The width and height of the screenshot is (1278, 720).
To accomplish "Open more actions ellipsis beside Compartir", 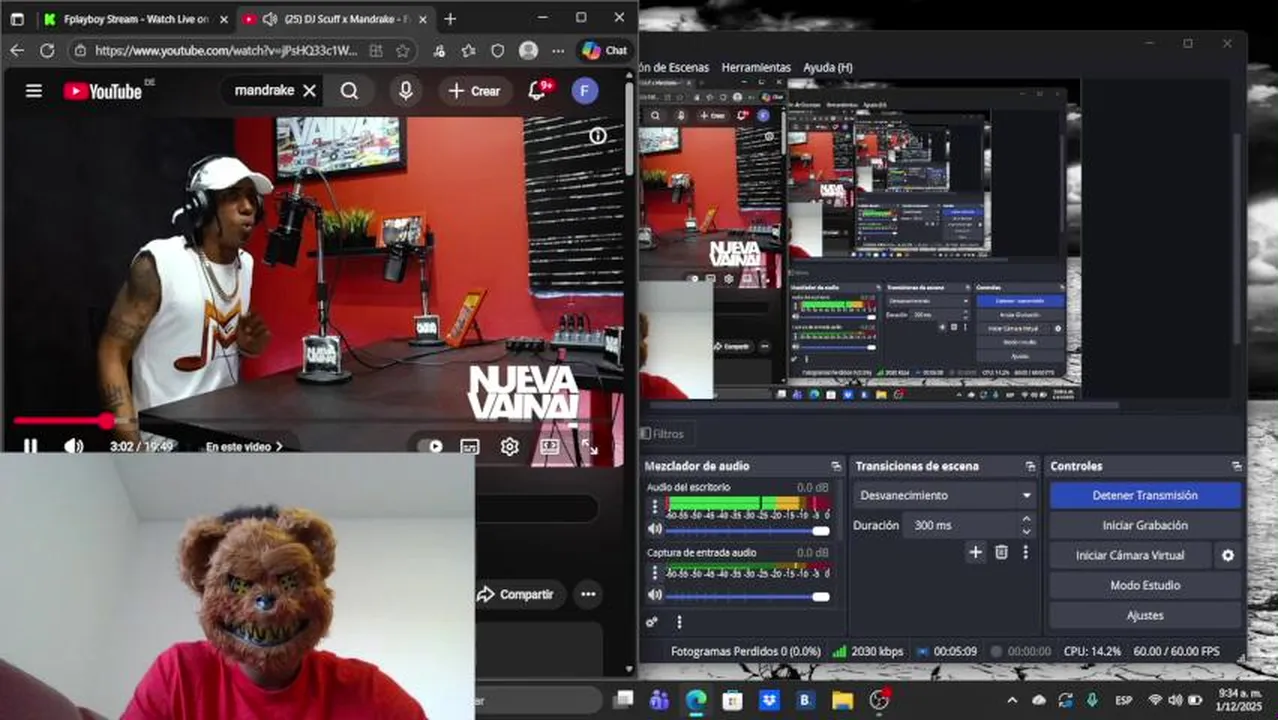I will click(x=588, y=594).
